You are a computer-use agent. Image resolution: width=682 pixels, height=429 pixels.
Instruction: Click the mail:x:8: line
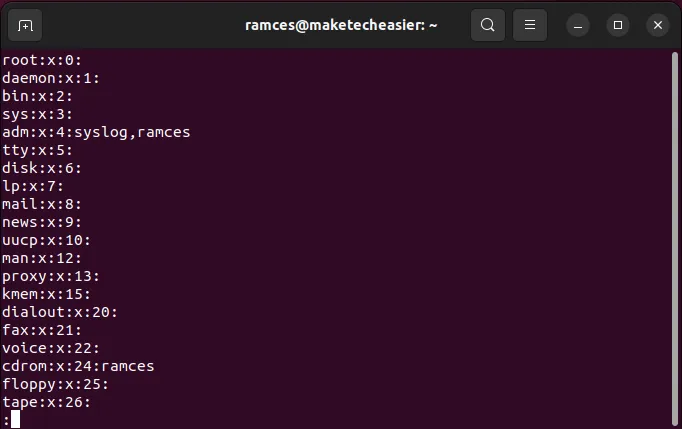point(42,204)
